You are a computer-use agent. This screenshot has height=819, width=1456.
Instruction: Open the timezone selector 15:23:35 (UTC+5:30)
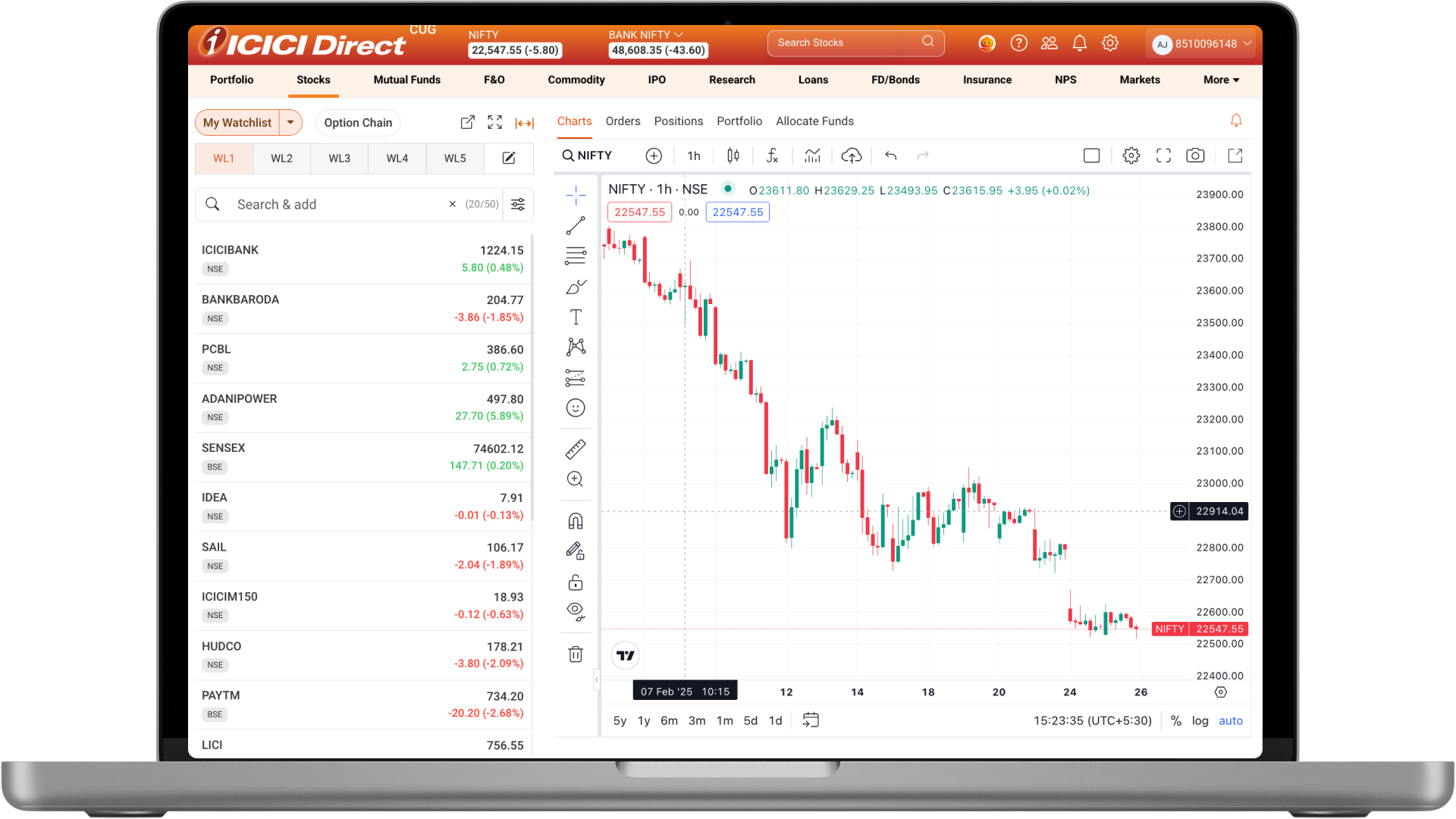tap(1093, 720)
